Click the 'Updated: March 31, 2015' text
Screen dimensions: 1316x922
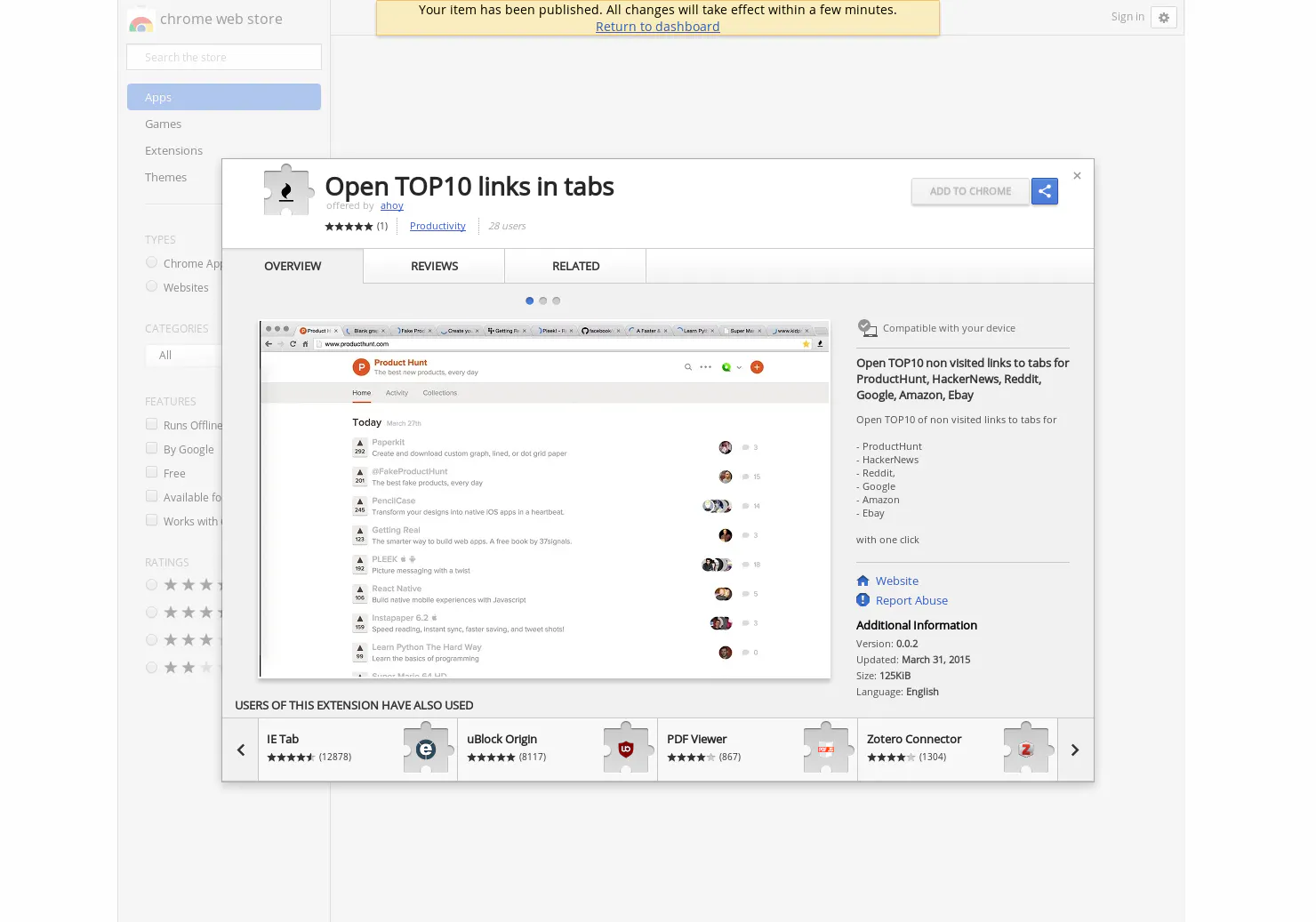click(913, 660)
